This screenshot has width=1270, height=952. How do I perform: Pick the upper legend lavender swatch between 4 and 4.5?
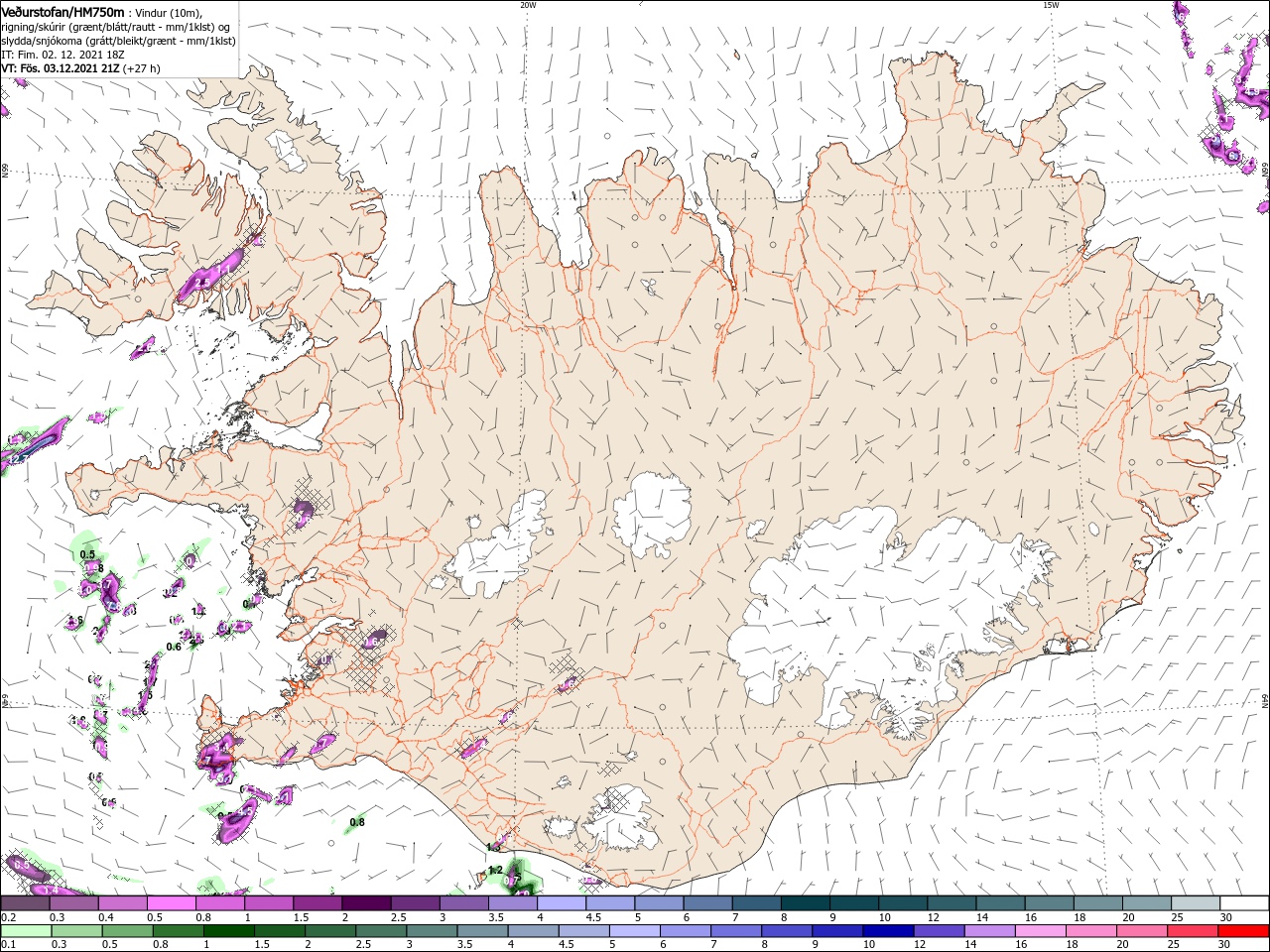tap(563, 903)
